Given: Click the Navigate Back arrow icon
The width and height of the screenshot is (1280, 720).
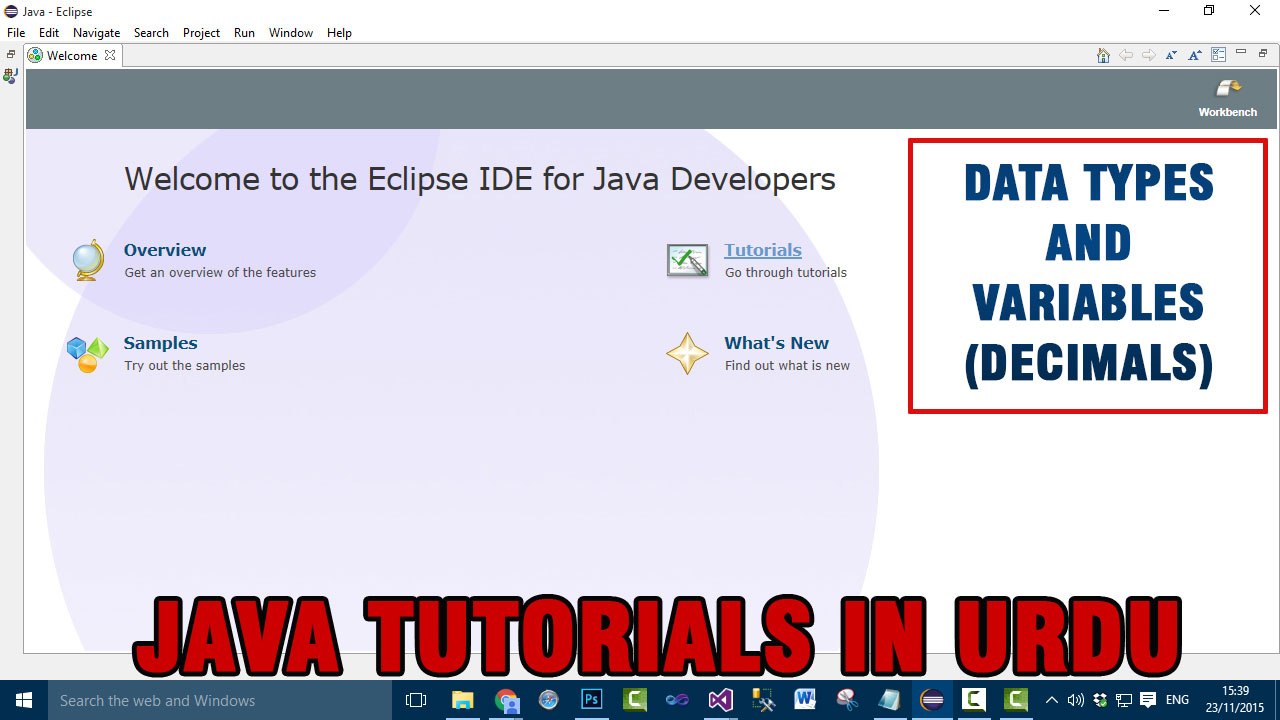Looking at the screenshot, I should coord(1126,55).
